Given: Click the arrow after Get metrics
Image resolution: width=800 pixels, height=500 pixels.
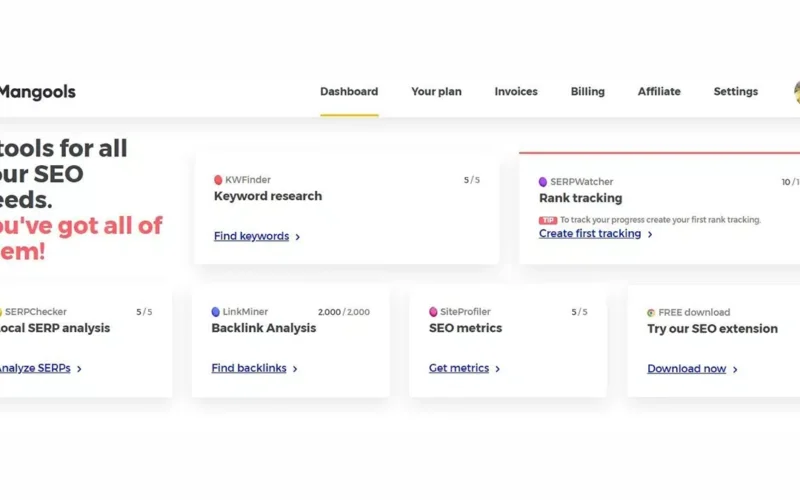Looking at the screenshot, I should 497,369.
